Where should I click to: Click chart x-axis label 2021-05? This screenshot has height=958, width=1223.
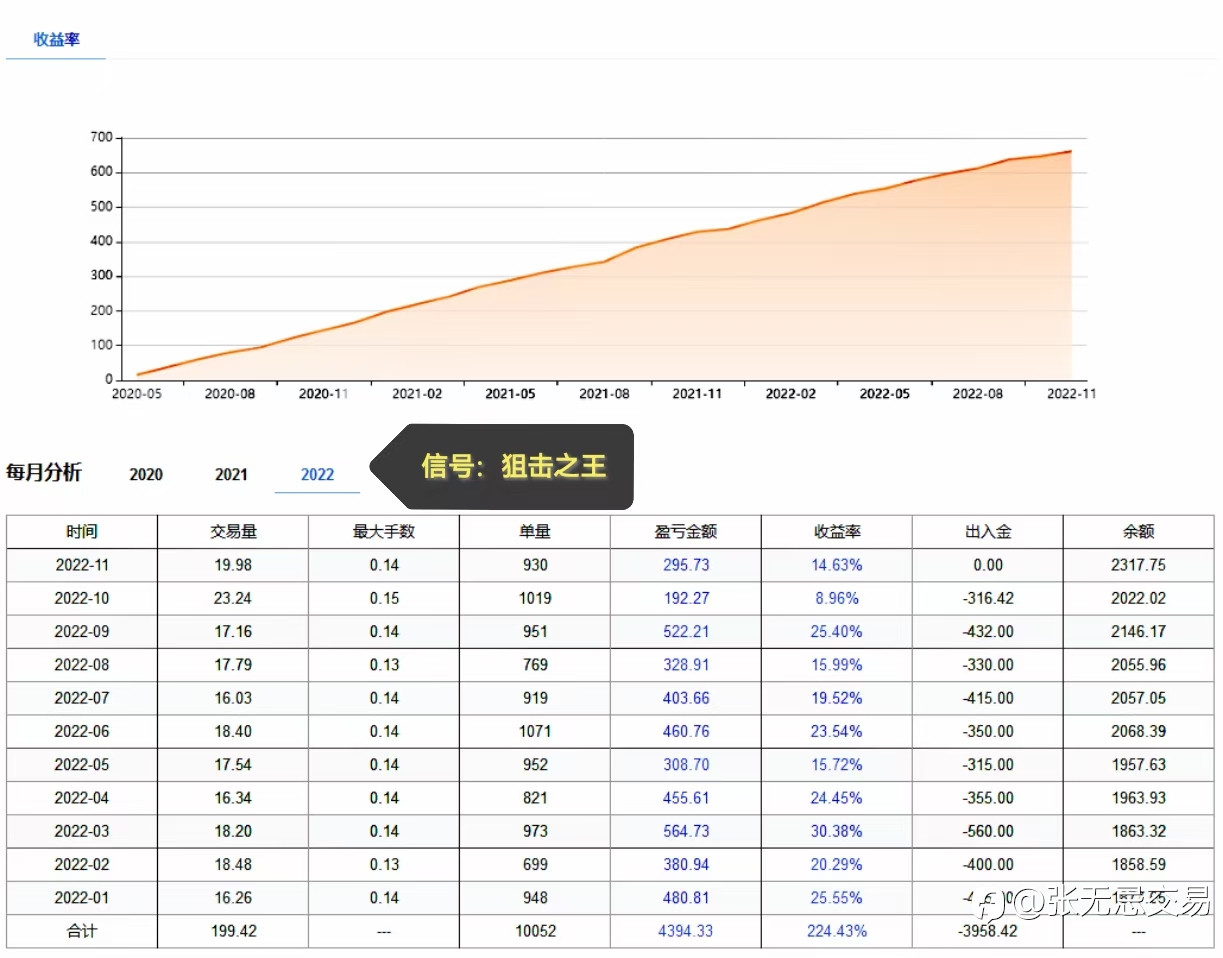pos(510,394)
